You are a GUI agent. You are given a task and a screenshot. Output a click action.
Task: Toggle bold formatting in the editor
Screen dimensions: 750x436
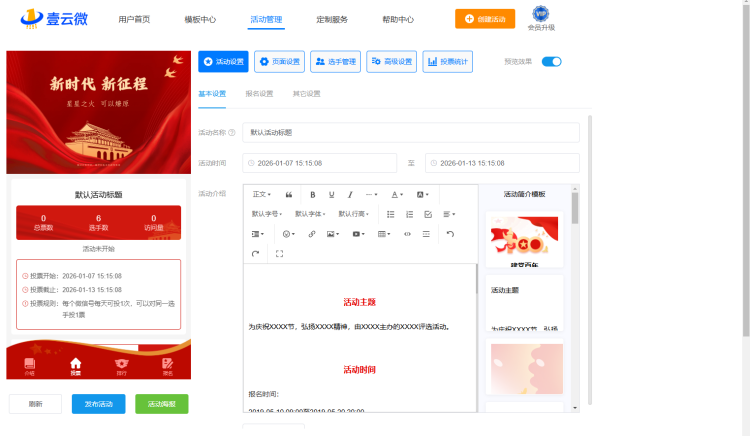[313, 194]
